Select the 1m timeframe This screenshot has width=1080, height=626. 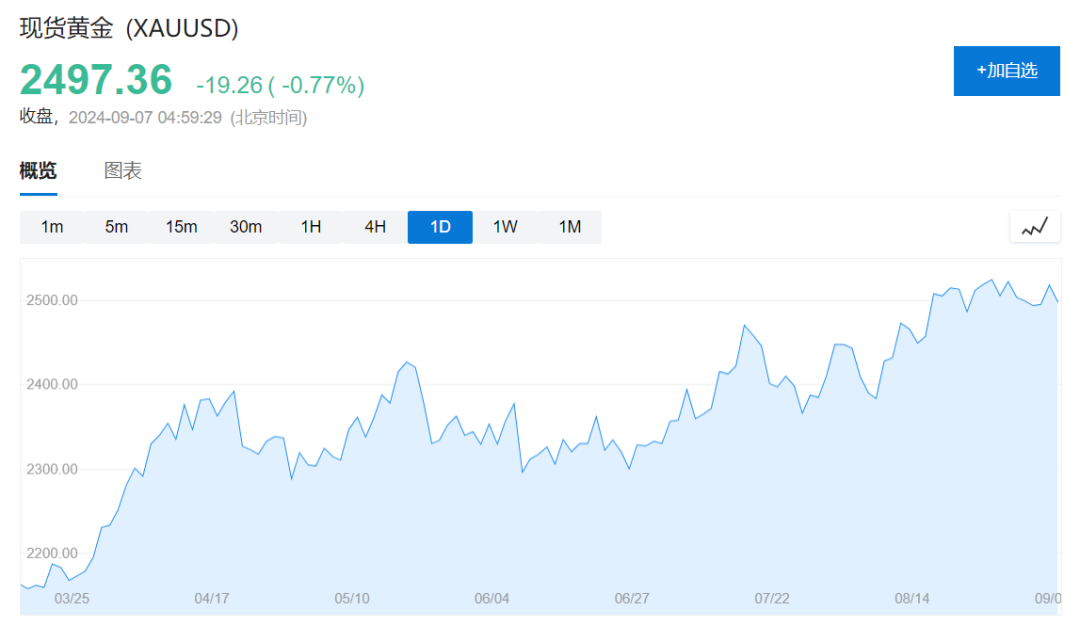[52, 227]
